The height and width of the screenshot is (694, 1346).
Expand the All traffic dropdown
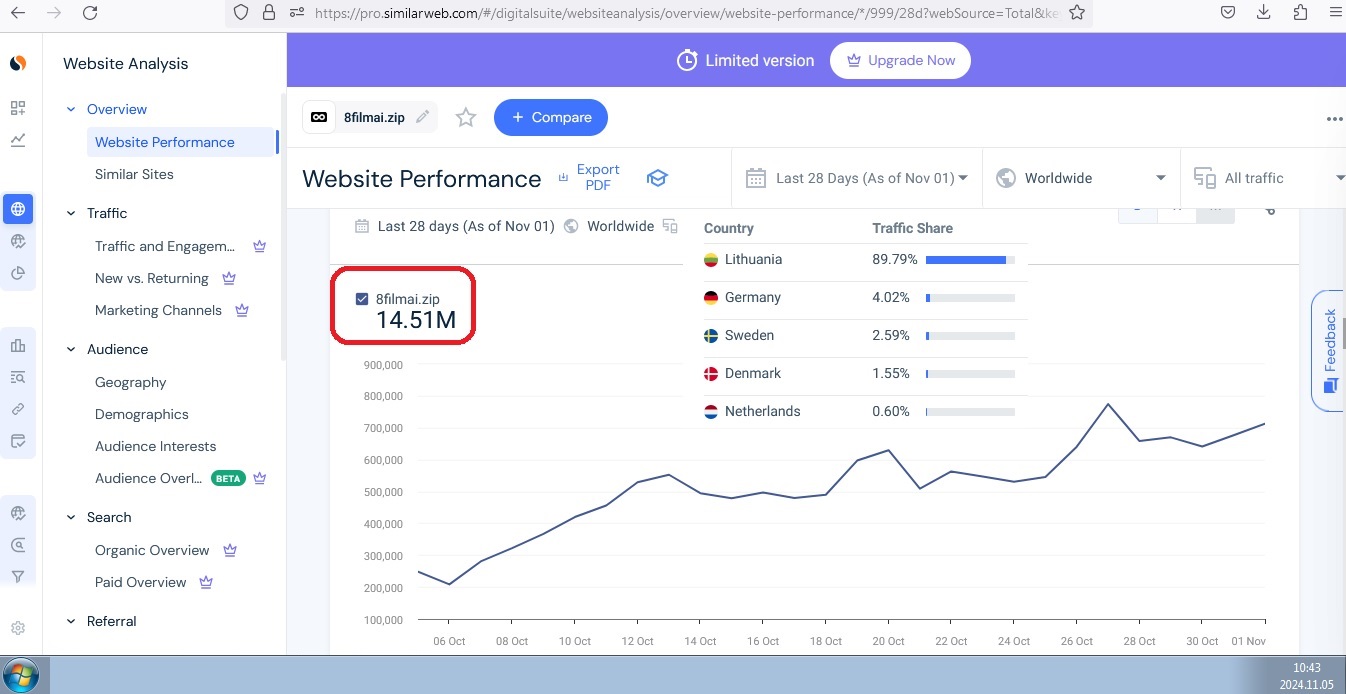click(1266, 178)
